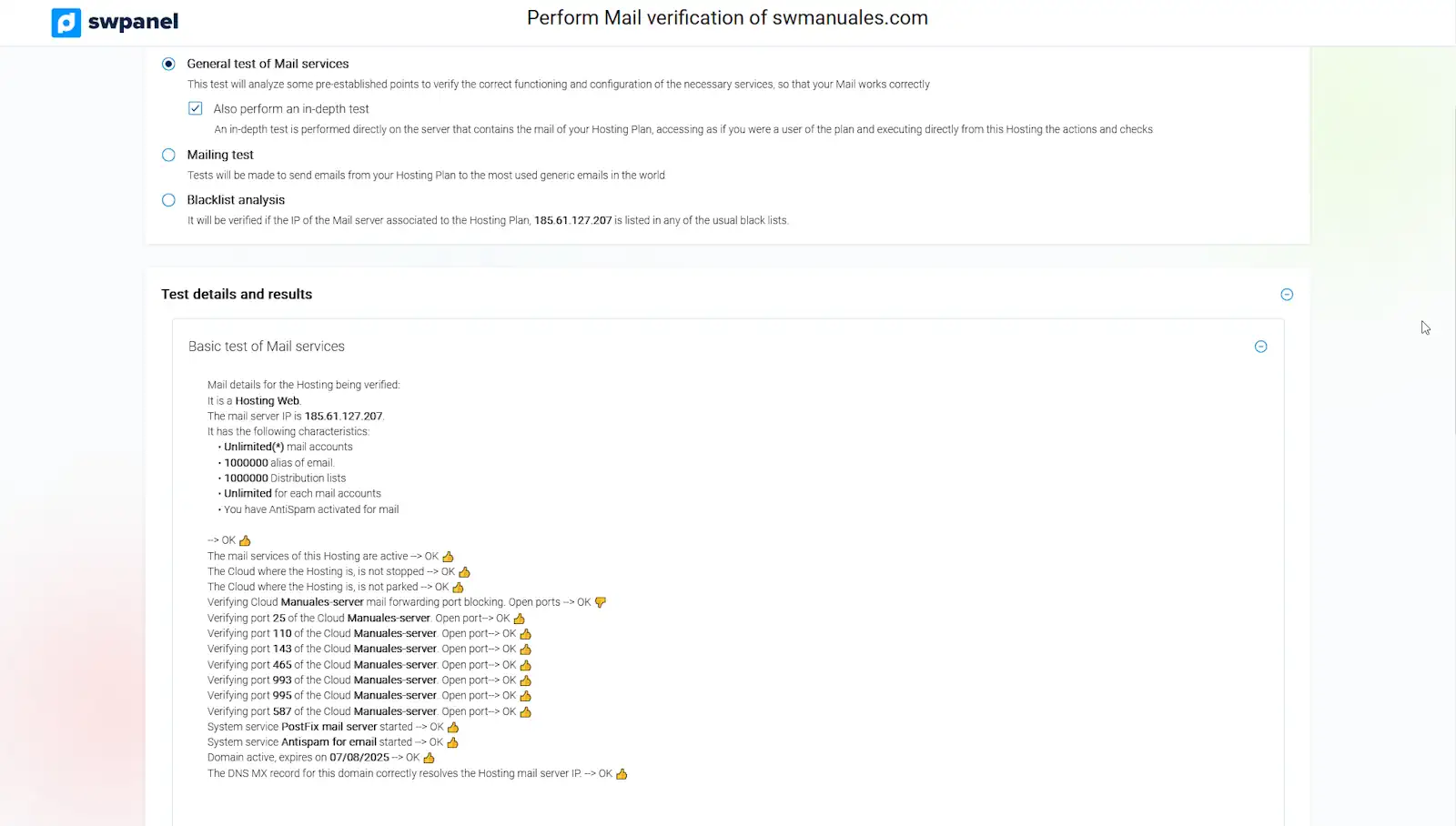1456x826 pixels.
Task: Click the swpanel logo icon
Action: 66,22
